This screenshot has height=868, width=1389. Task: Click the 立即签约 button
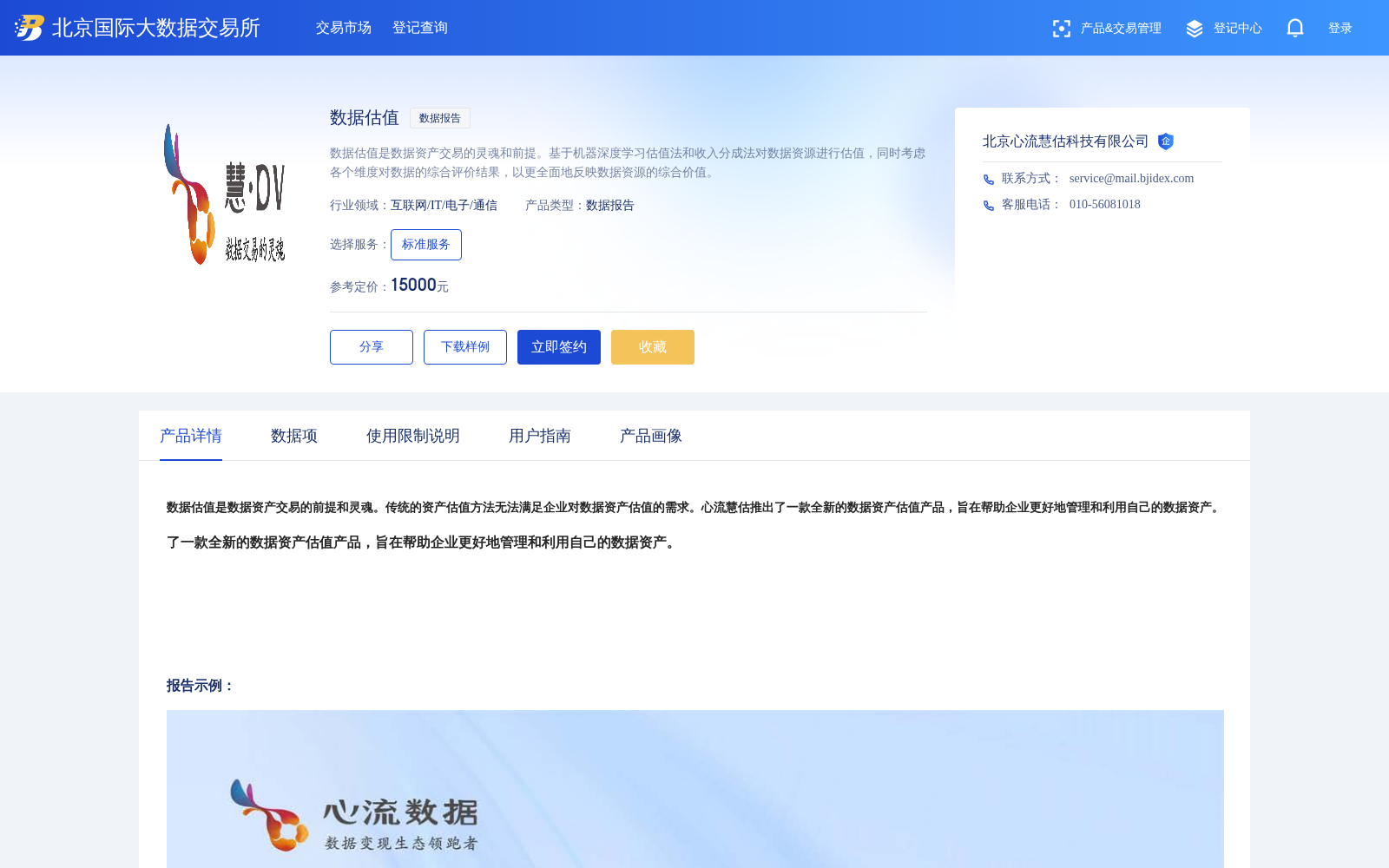coord(559,347)
